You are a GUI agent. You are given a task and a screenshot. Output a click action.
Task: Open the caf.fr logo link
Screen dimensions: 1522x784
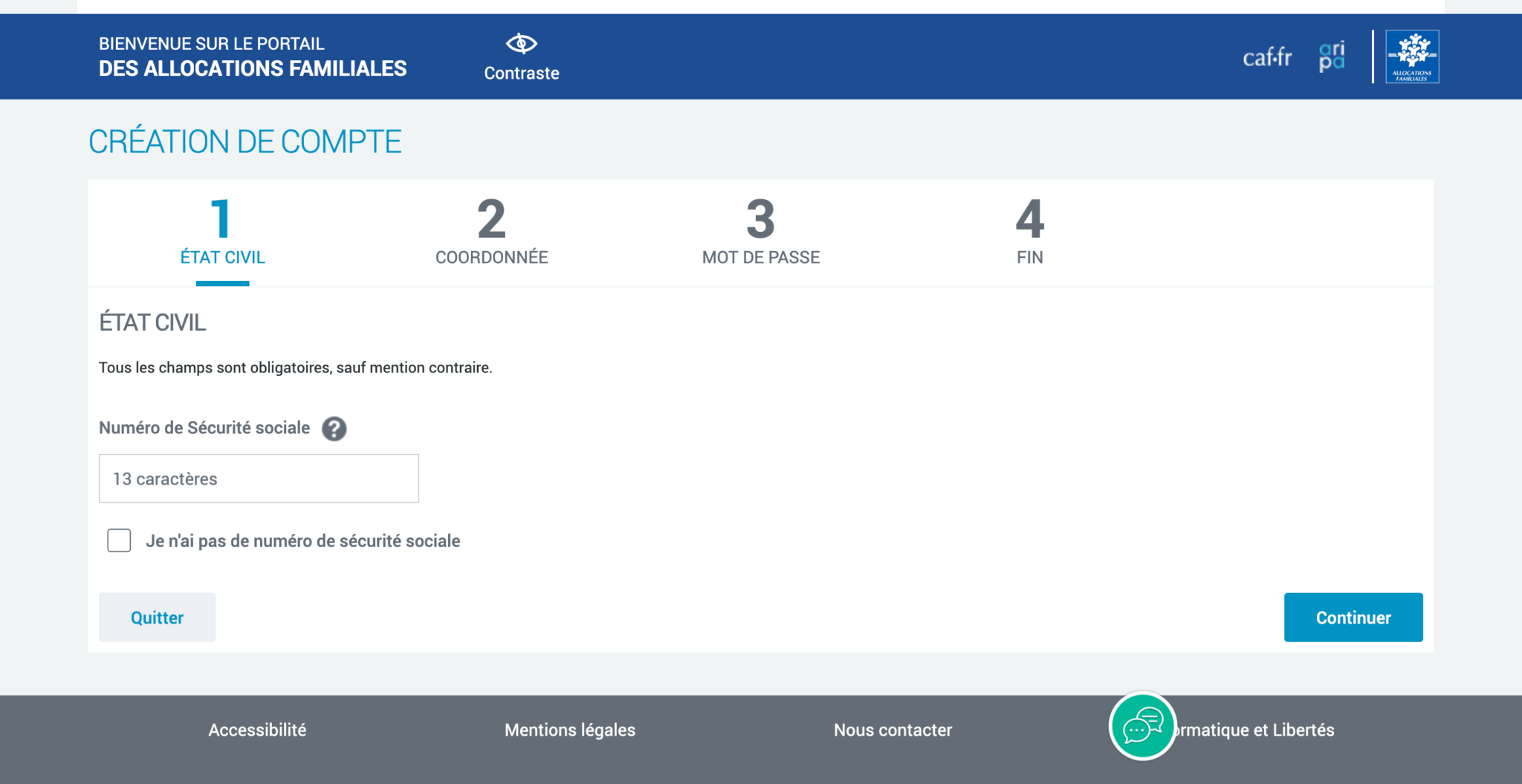click(1267, 57)
